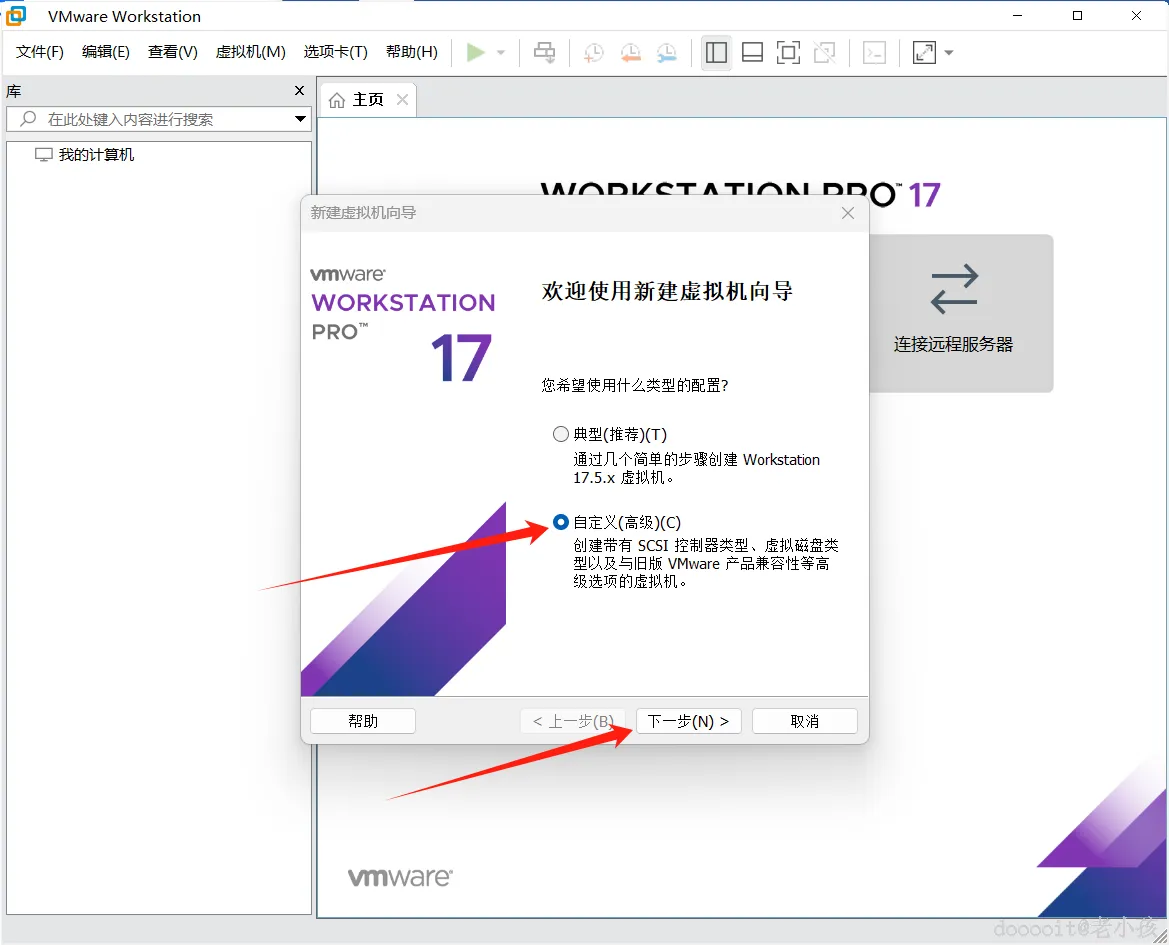Click the magnifier icon in library search
1169x945 pixels.
(28, 118)
